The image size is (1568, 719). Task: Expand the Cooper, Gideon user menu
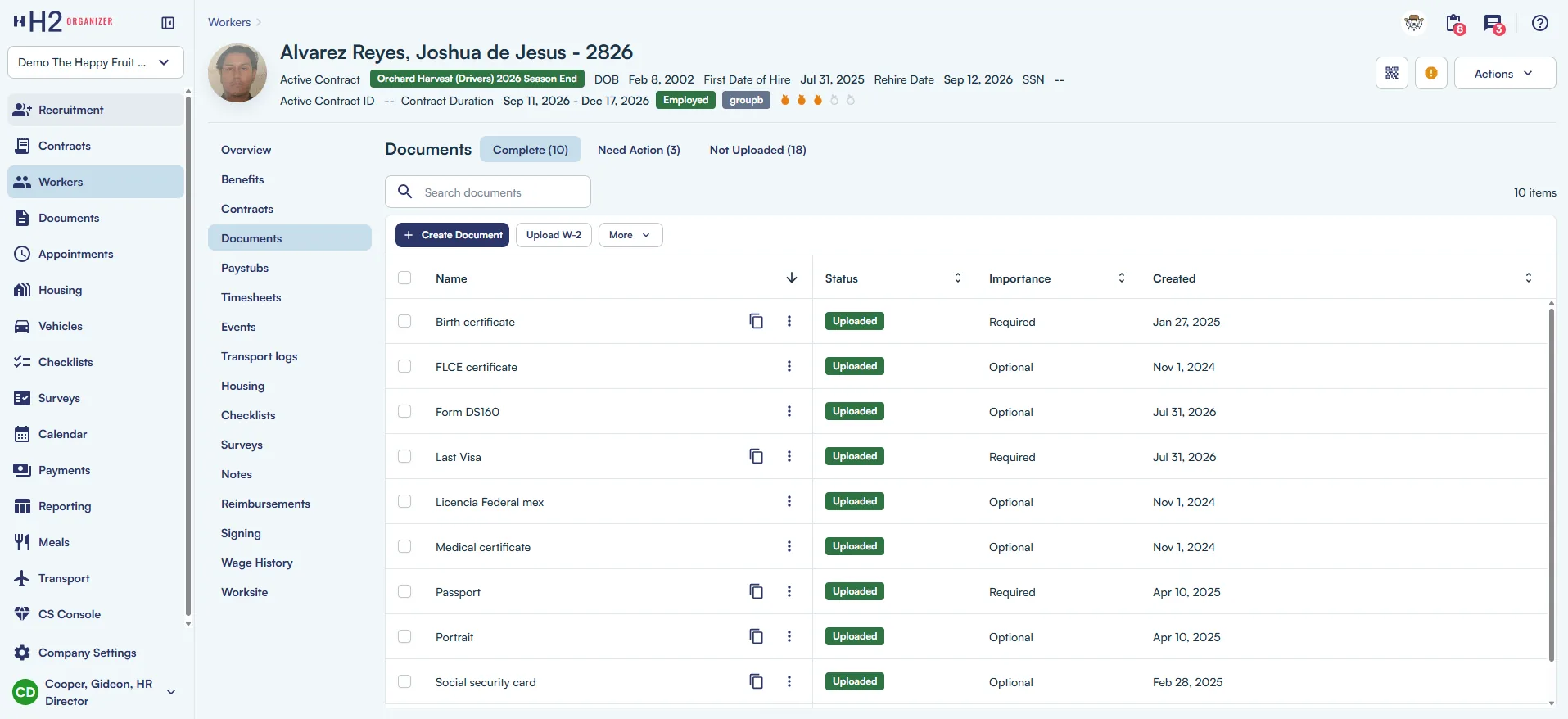96,692
